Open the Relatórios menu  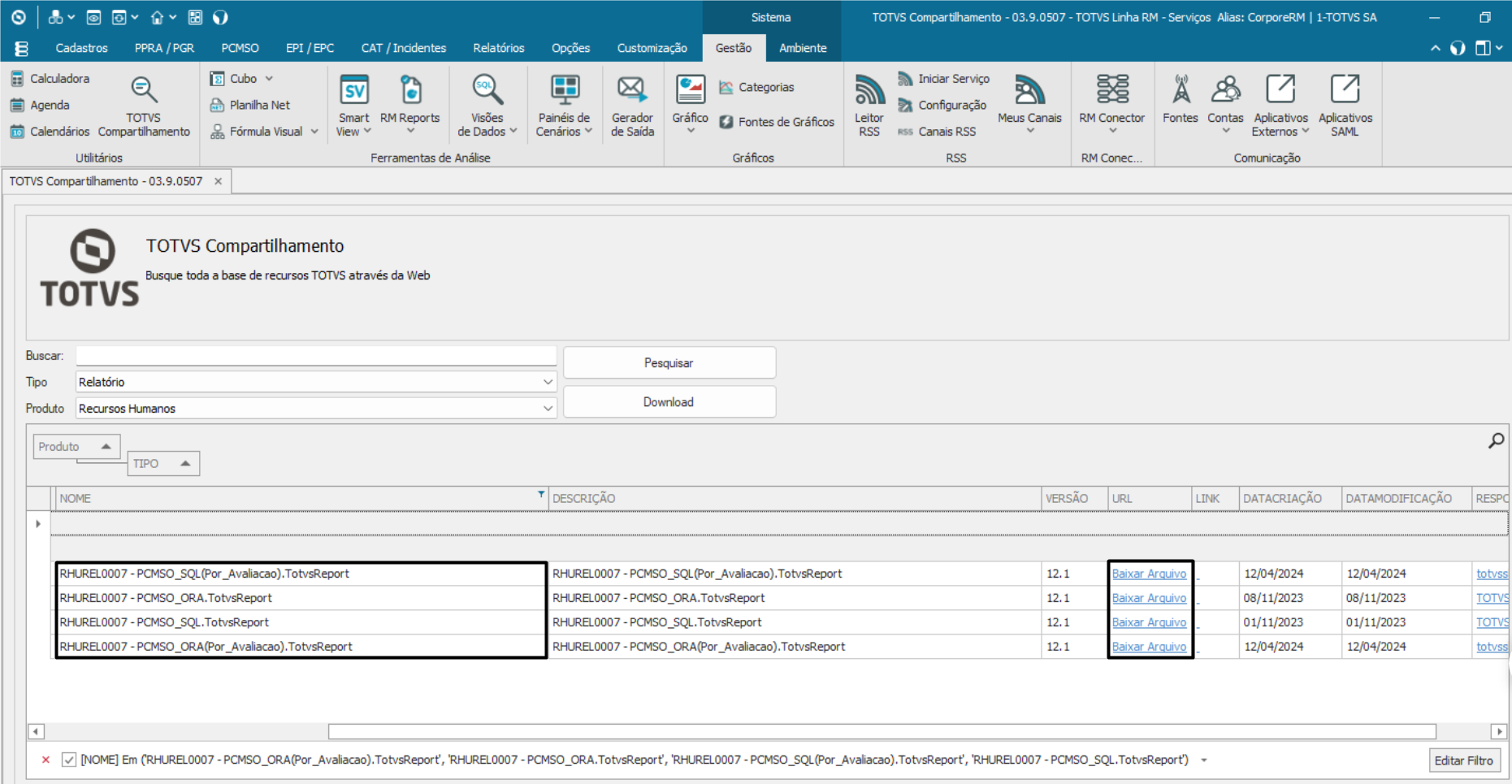point(499,48)
